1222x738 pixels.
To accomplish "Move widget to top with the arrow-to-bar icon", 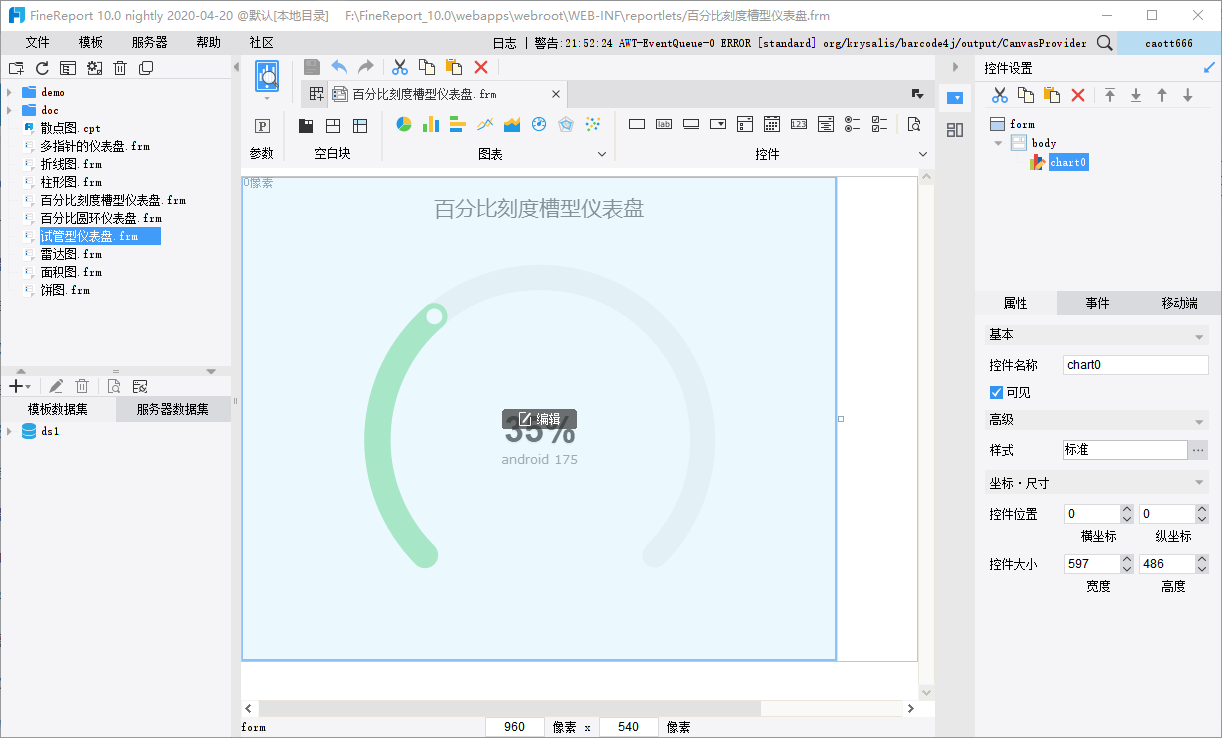I will click(1110, 95).
